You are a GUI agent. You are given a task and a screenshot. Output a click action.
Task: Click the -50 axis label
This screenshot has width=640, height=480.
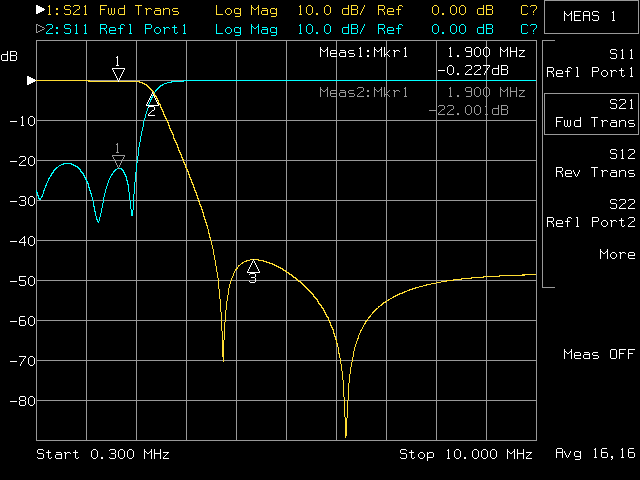22,281
